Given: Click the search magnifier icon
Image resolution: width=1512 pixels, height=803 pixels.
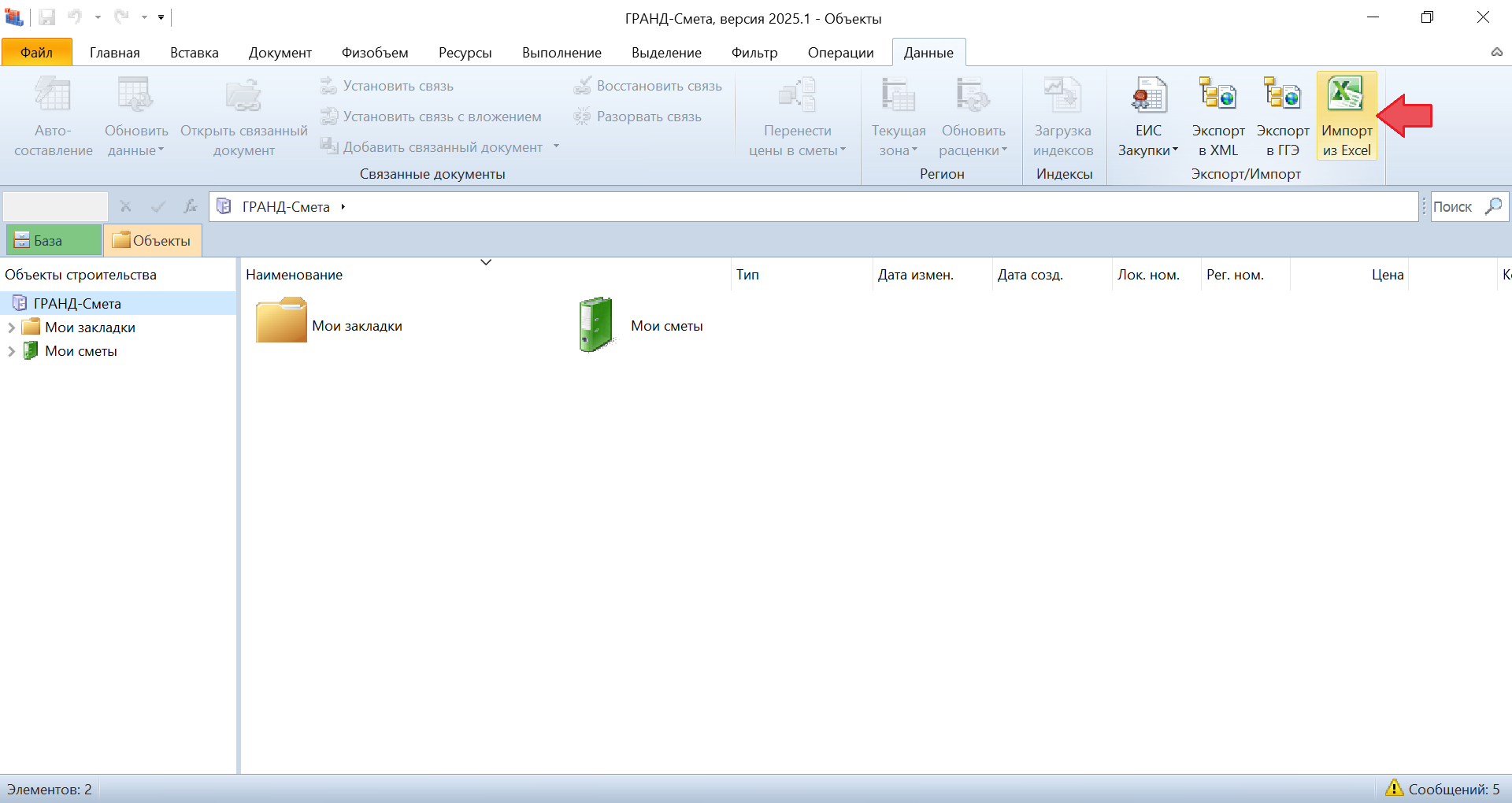Looking at the screenshot, I should pyautogui.click(x=1493, y=206).
